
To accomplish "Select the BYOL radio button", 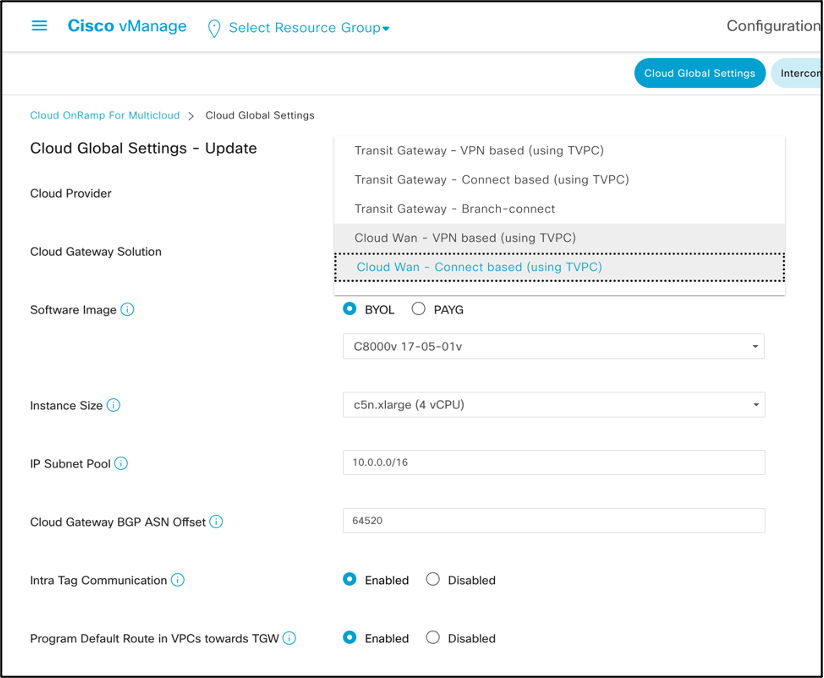I will point(350,309).
